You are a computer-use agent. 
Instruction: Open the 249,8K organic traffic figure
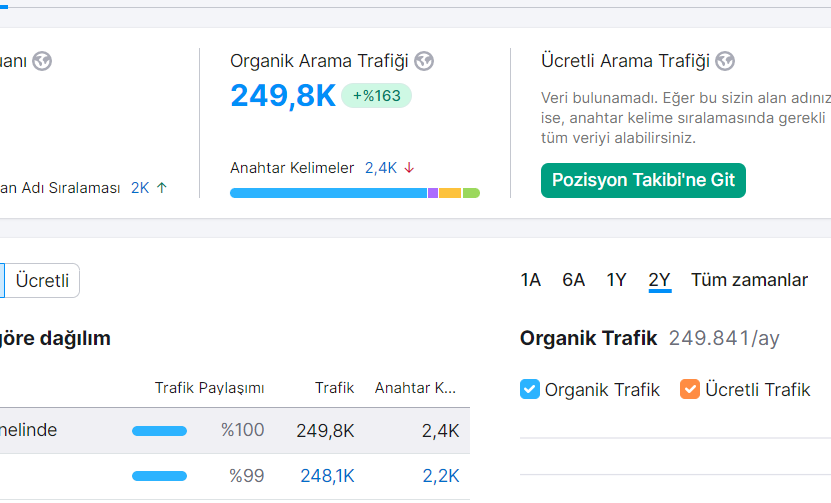click(x=283, y=96)
